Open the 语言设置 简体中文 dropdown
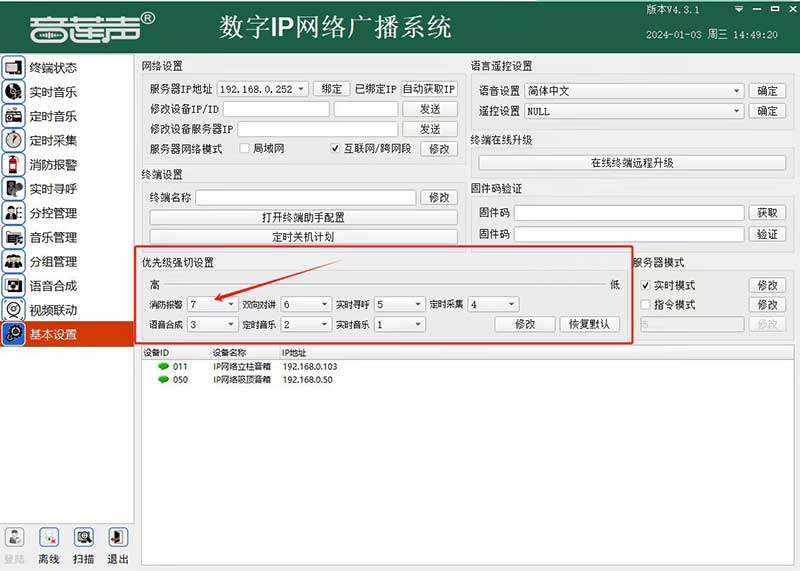 [x=737, y=91]
